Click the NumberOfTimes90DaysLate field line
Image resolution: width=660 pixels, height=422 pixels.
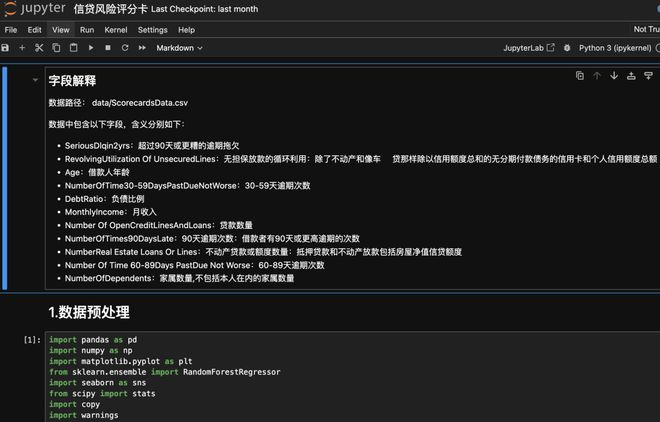pyautogui.click(x=212, y=239)
